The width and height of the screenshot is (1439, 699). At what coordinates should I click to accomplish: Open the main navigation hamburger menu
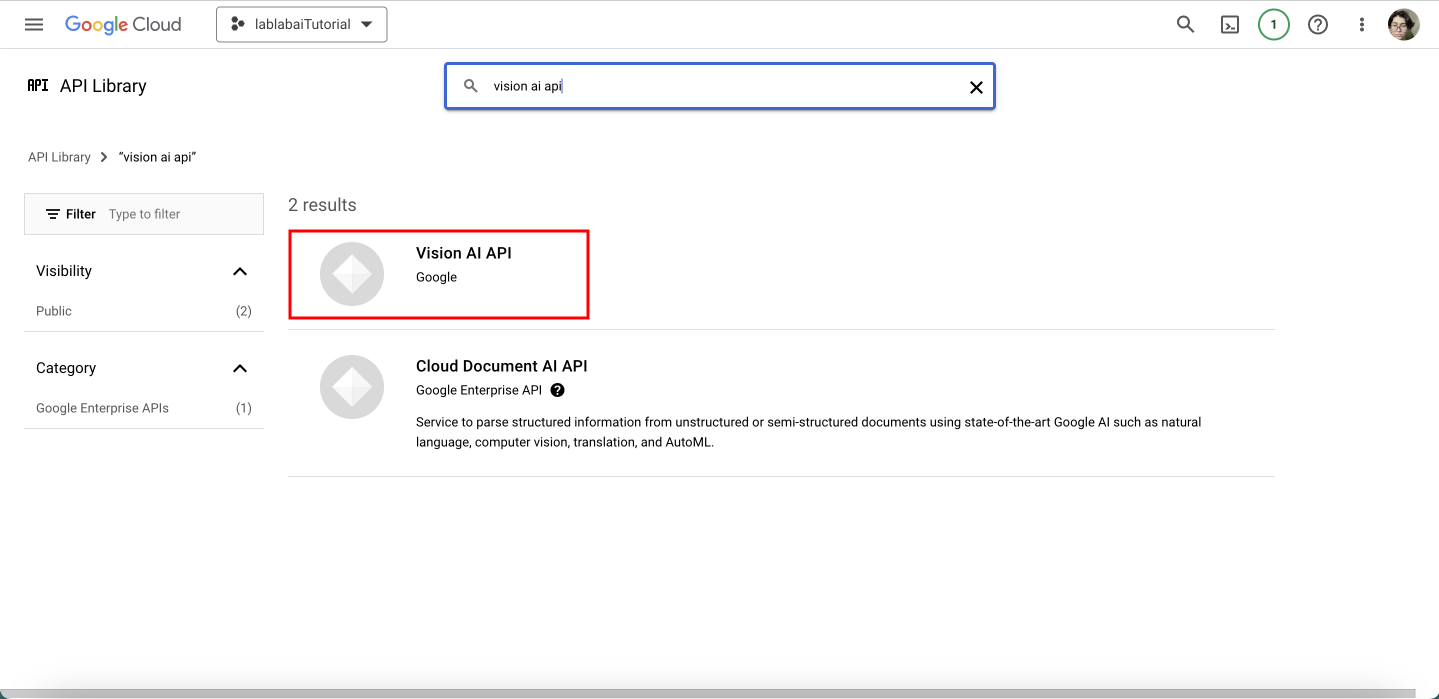click(x=34, y=25)
